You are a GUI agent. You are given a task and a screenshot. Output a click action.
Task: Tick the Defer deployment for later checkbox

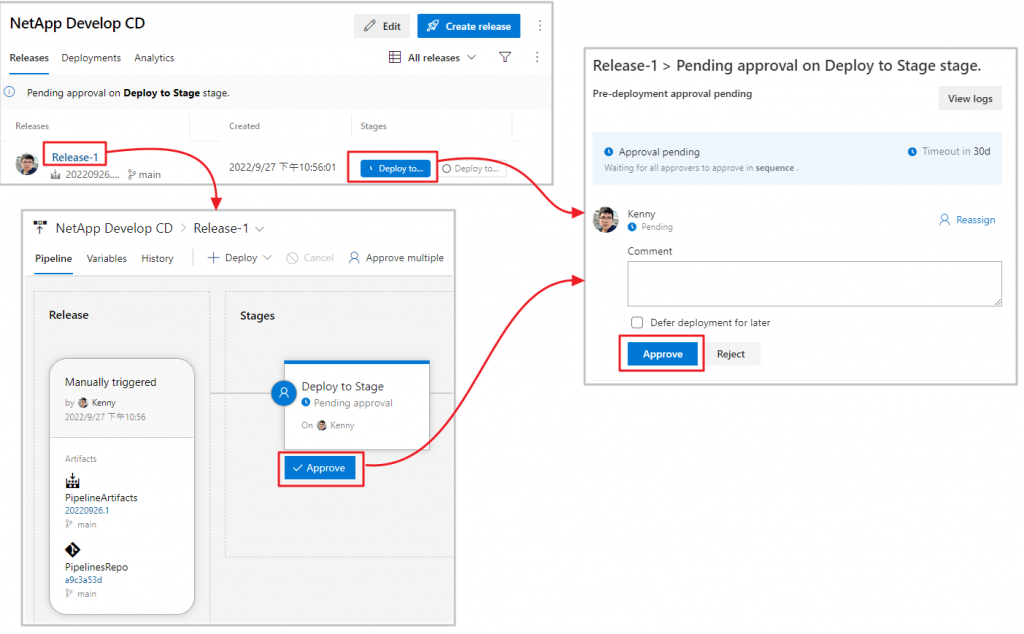pos(637,323)
